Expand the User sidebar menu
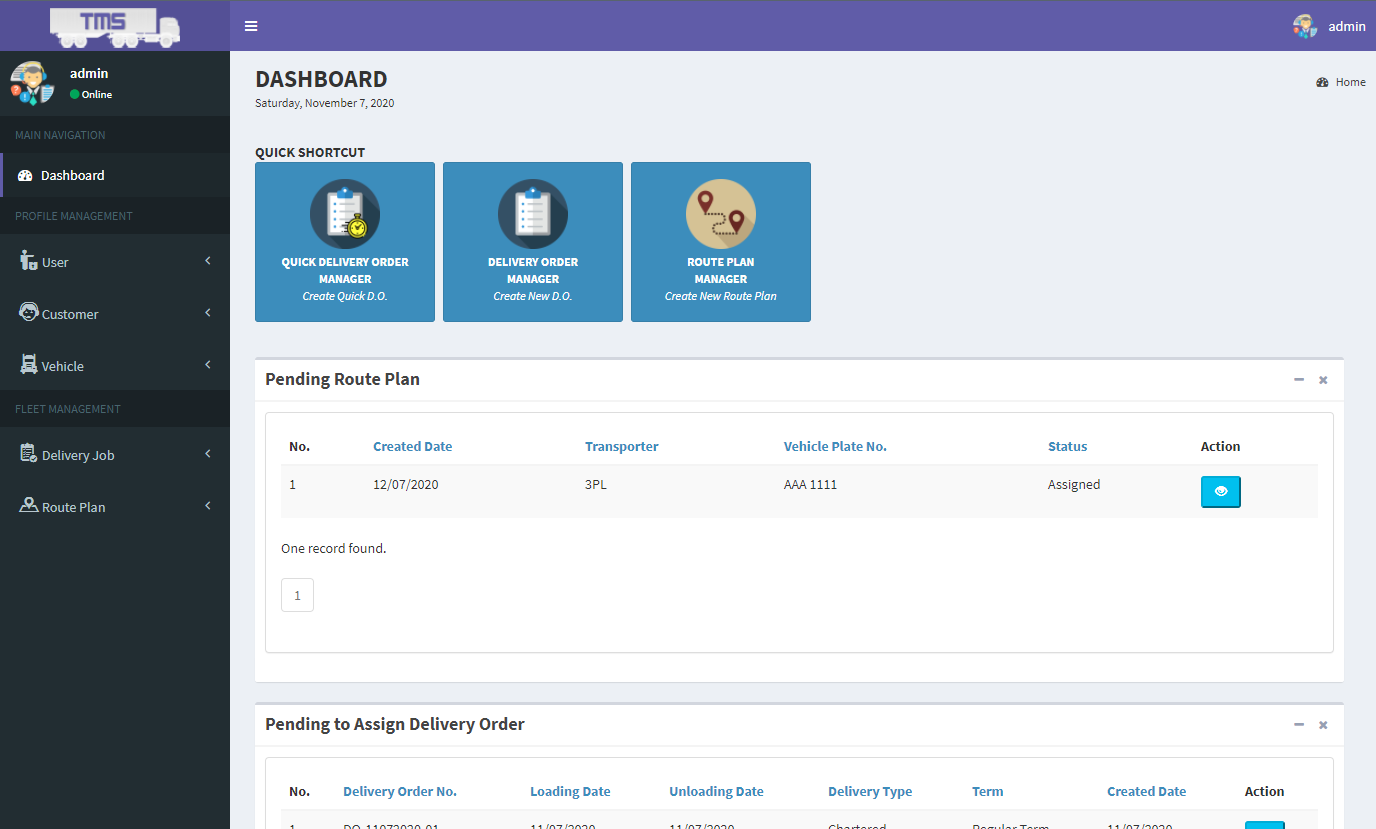1376x829 pixels. click(115, 262)
